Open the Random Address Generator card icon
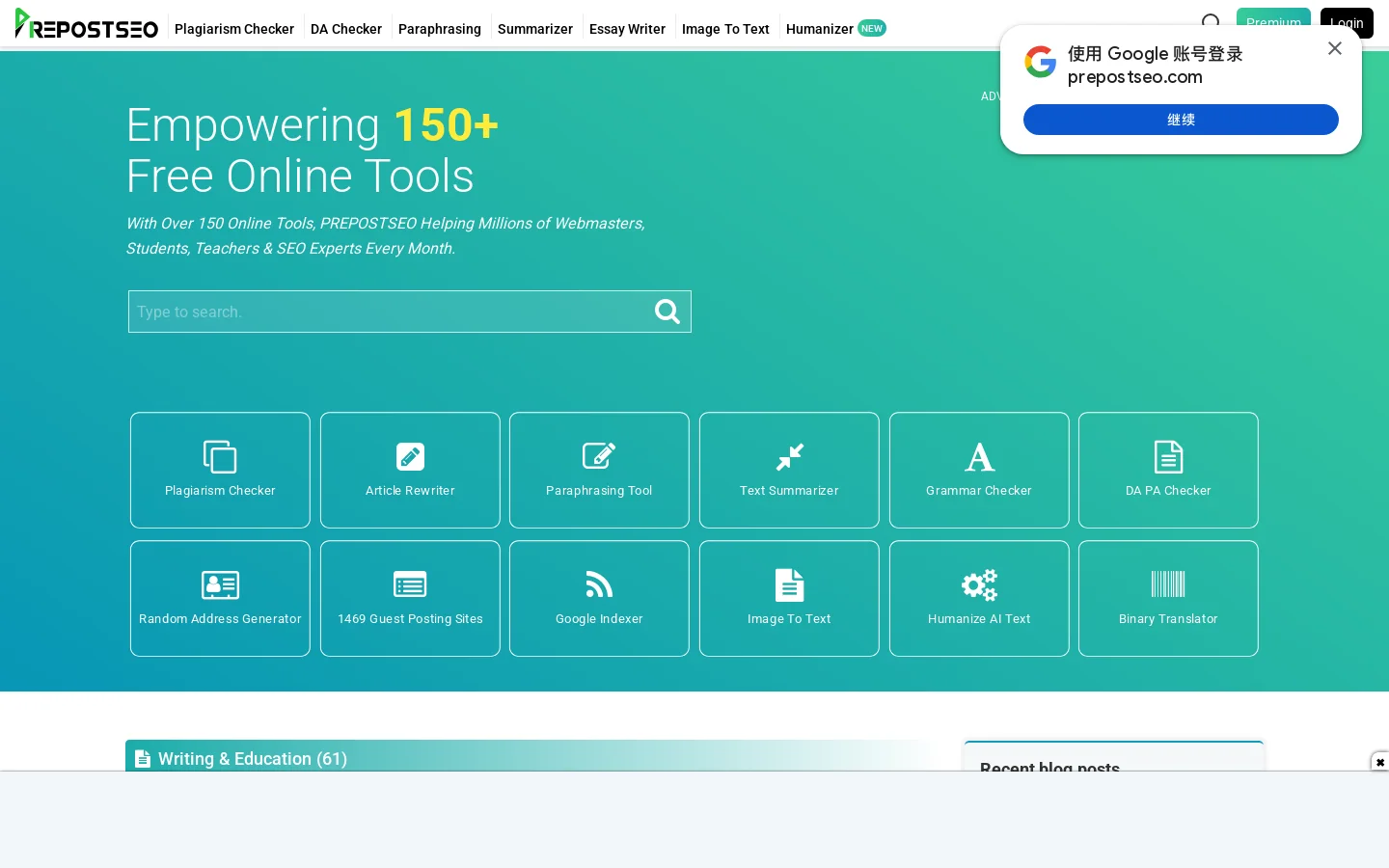Image resolution: width=1389 pixels, height=868 pixels. point(220,585)
